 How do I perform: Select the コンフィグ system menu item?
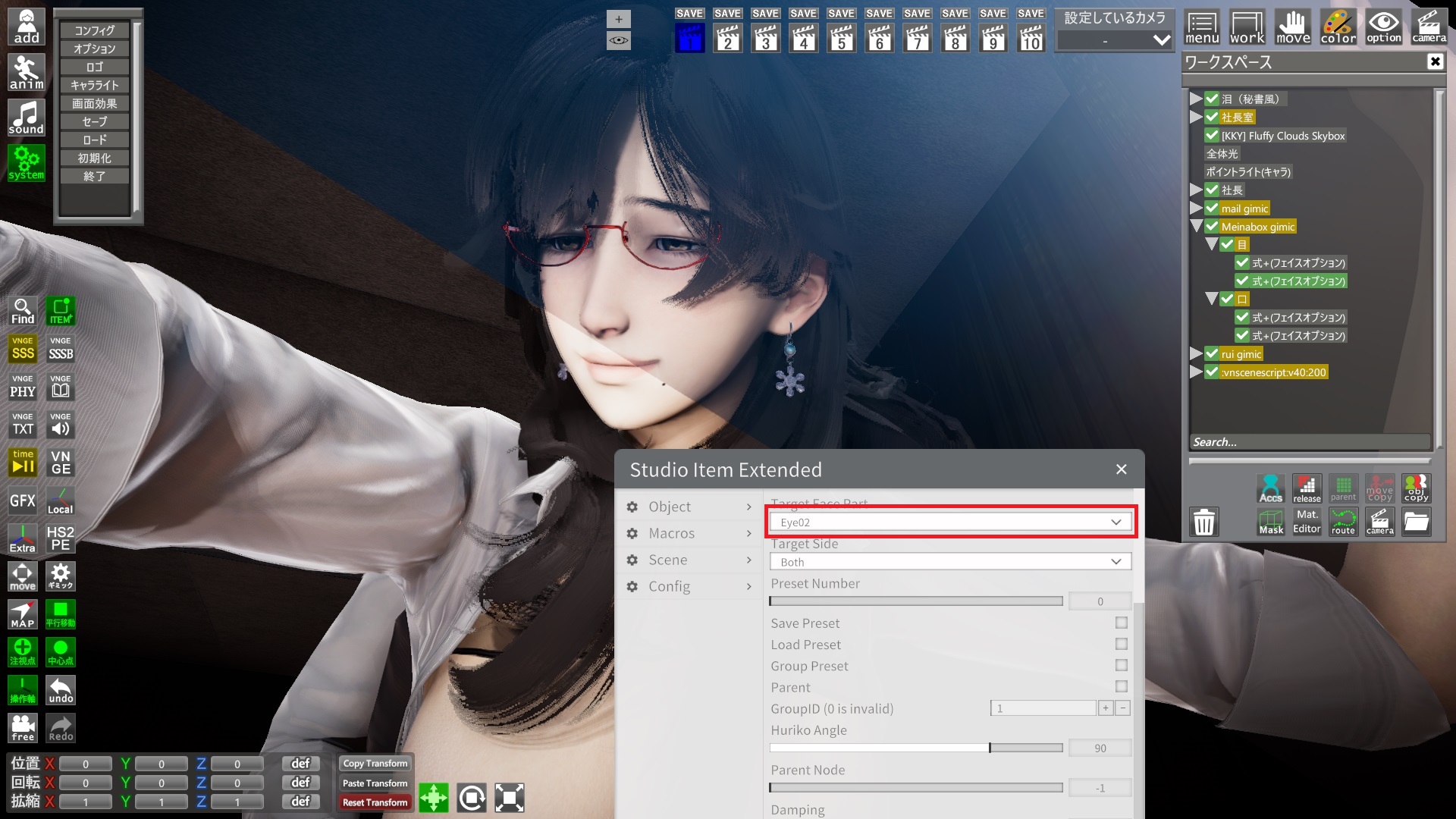point(95,30)
